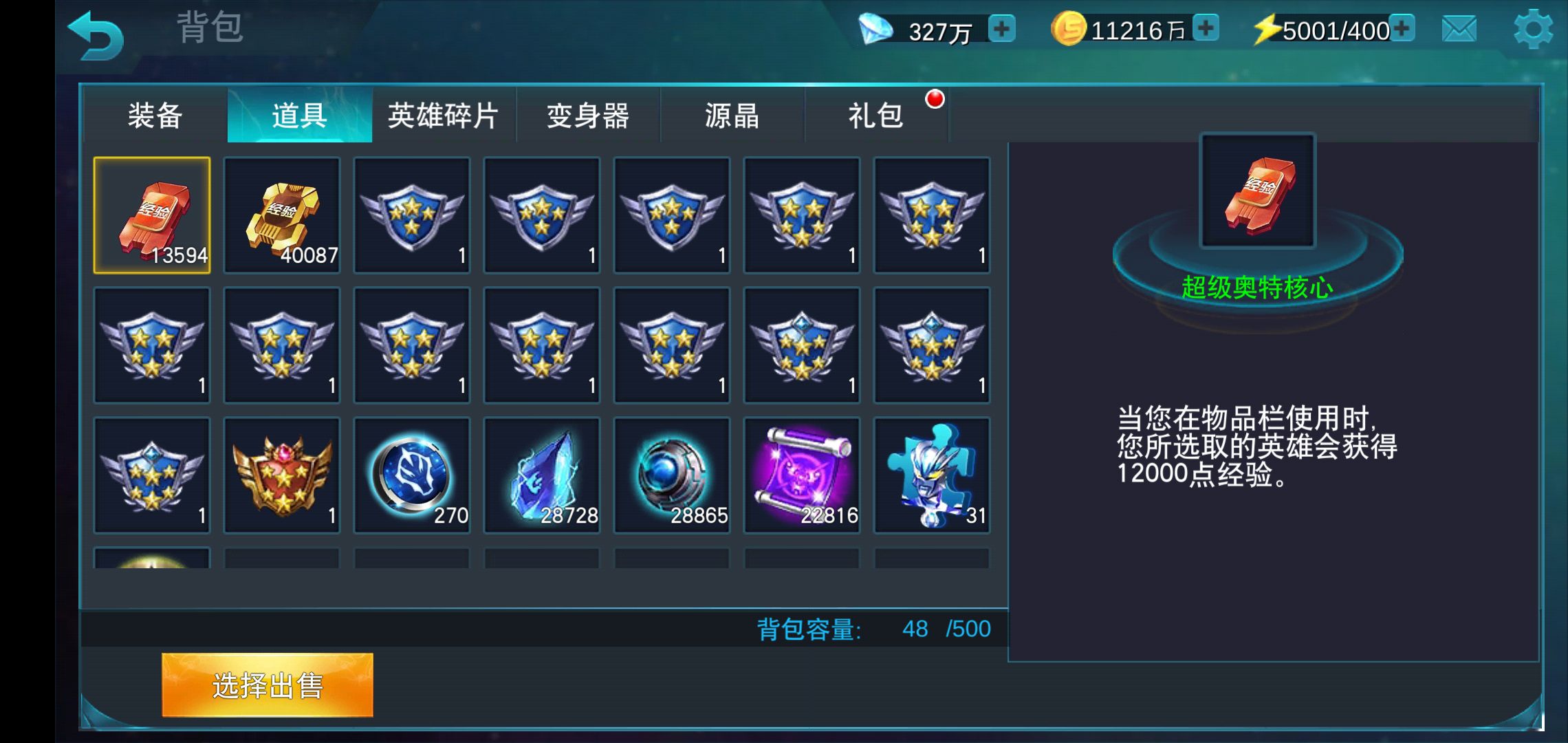Select the Ultraman puzzle piece item 31
This screenshot has height=743, width=1568.
tap(932, 475)
